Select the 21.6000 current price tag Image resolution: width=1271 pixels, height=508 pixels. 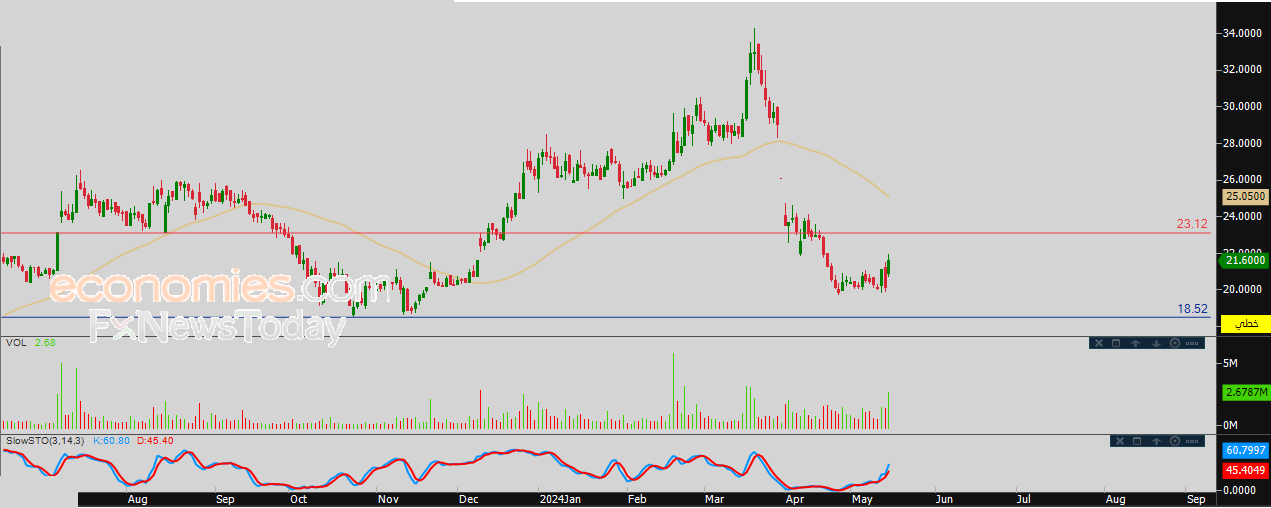tap(1243, 261)
